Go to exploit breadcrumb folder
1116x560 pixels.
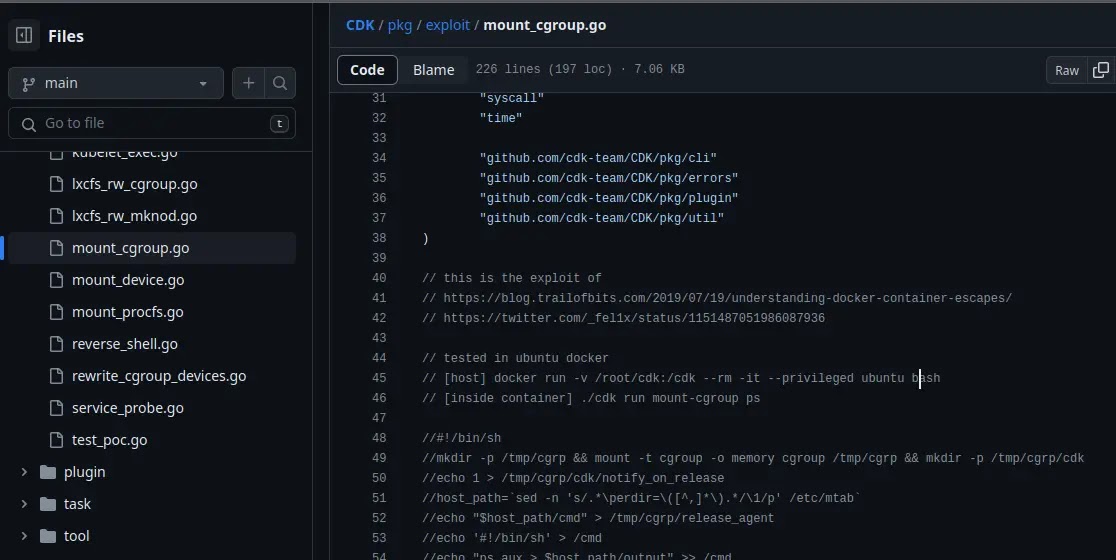coord(448,25)
